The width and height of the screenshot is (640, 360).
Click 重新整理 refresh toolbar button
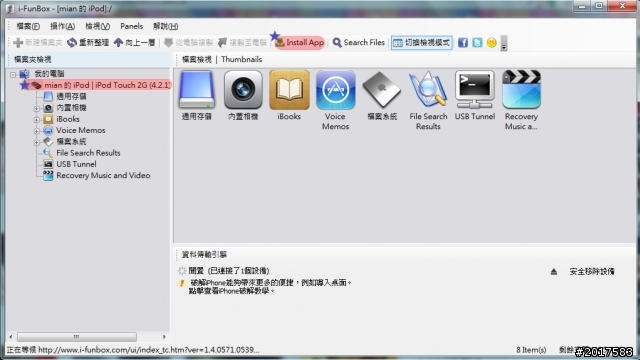click(x=88, y=42)
